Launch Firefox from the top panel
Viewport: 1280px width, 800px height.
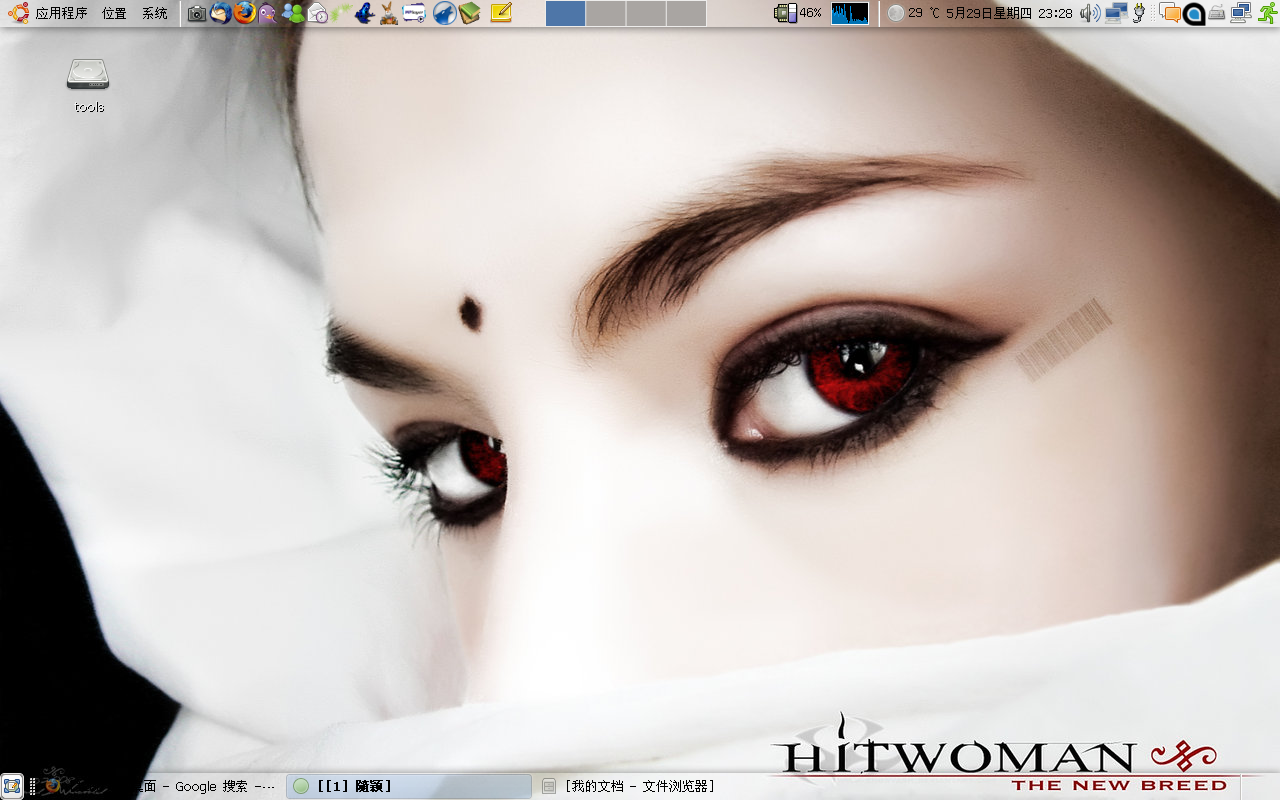point(245,13)
